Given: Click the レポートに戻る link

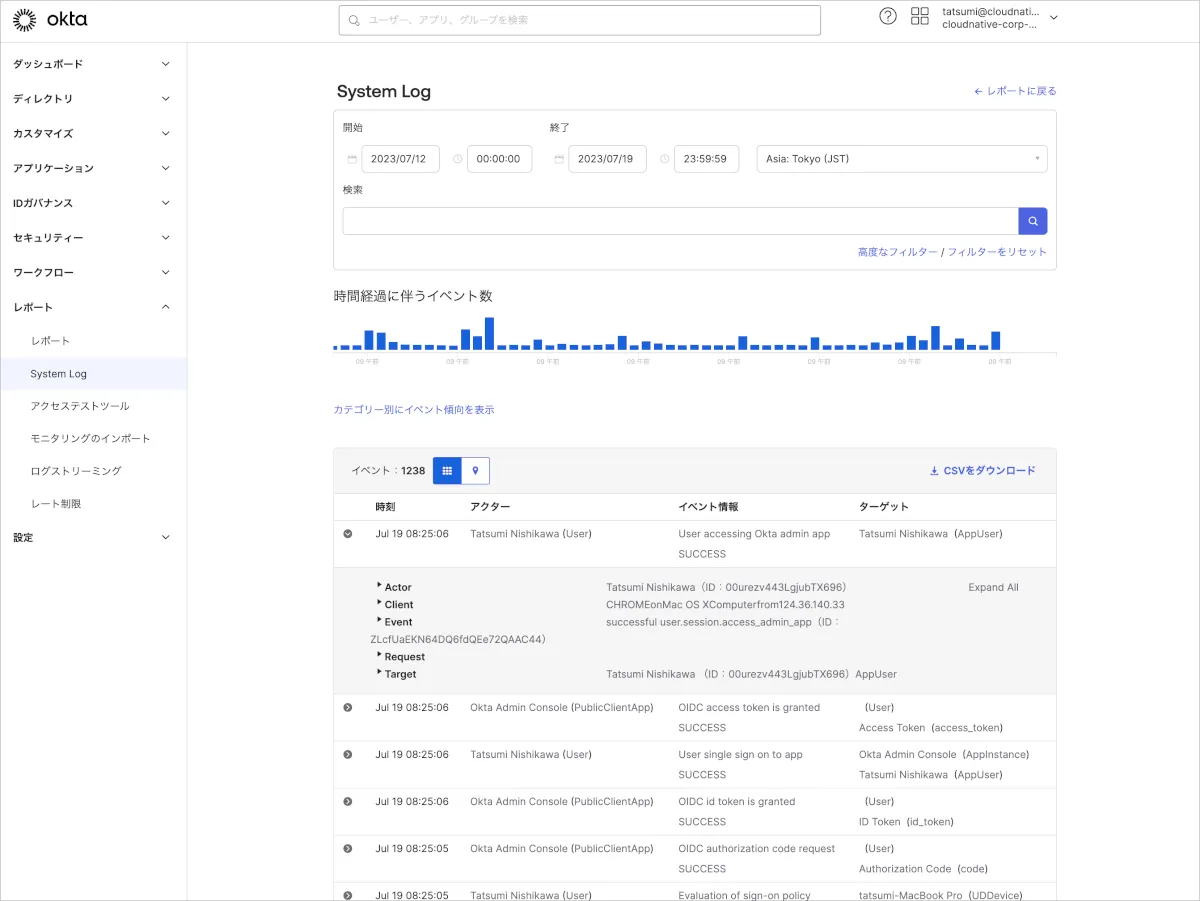Looking at the screenshot, I should click(1015, 91).
